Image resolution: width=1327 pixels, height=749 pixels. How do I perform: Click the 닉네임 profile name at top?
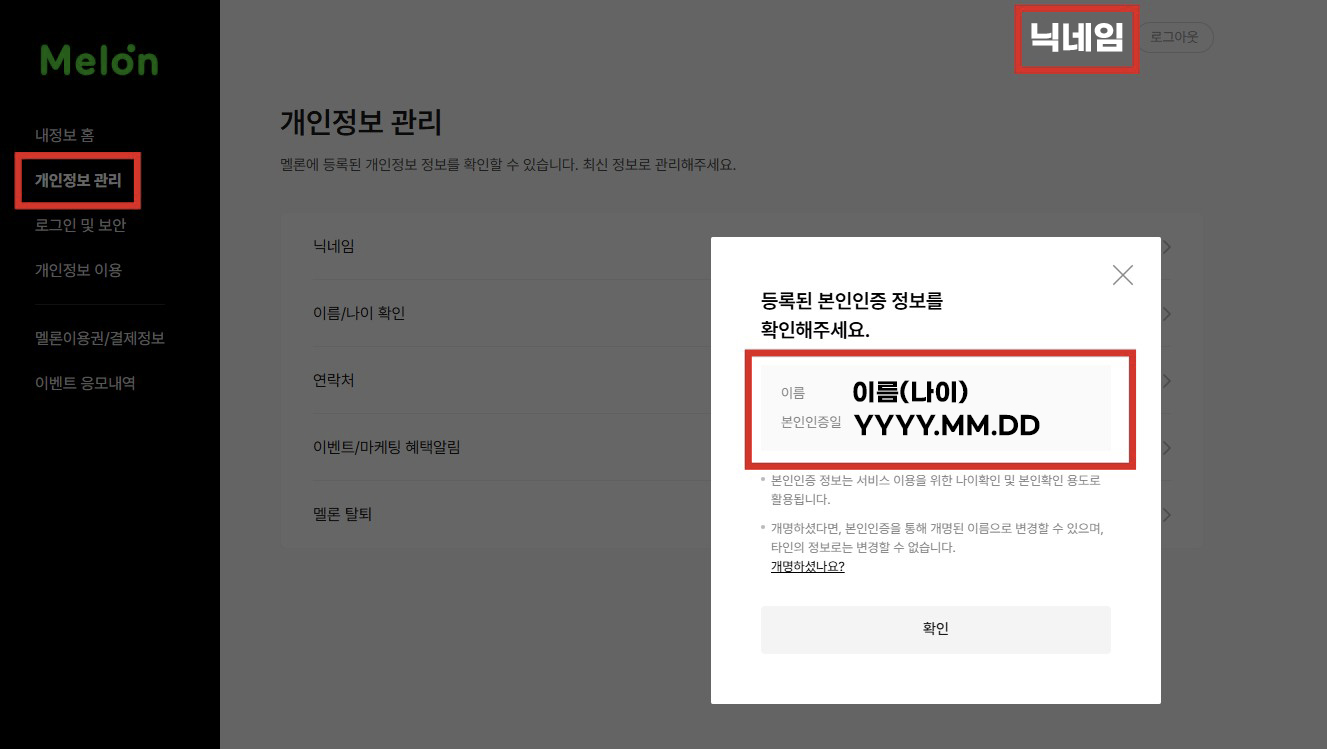pyautogui.click(x=1076, y=38)
